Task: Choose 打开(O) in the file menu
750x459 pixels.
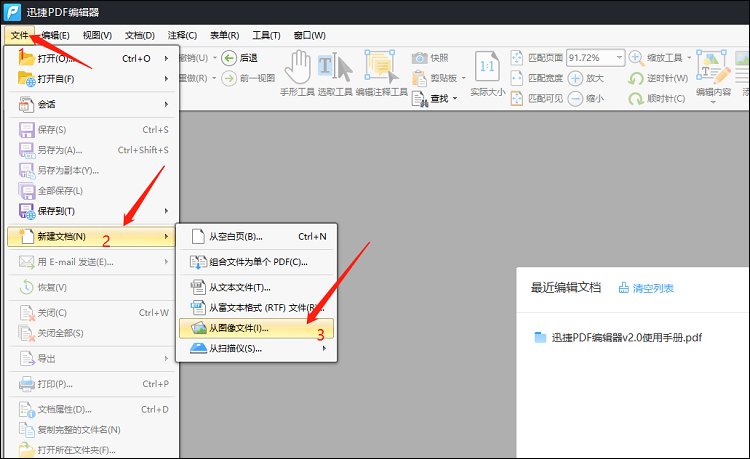Action: pos(93,58)
